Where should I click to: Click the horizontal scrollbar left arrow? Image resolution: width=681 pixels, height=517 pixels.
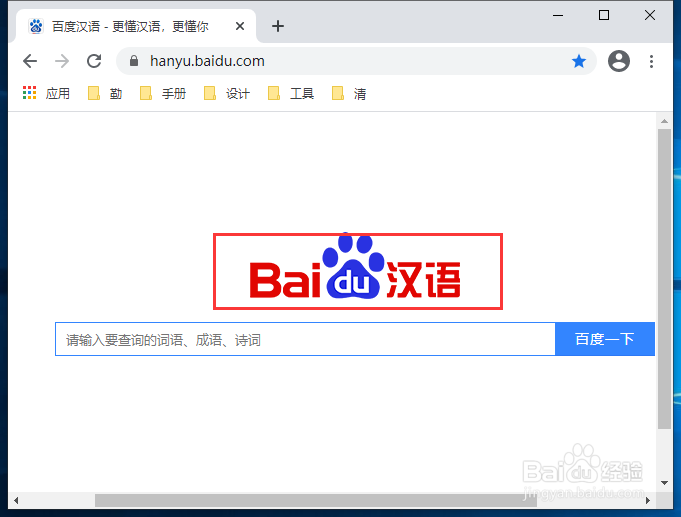pos(16,500)
